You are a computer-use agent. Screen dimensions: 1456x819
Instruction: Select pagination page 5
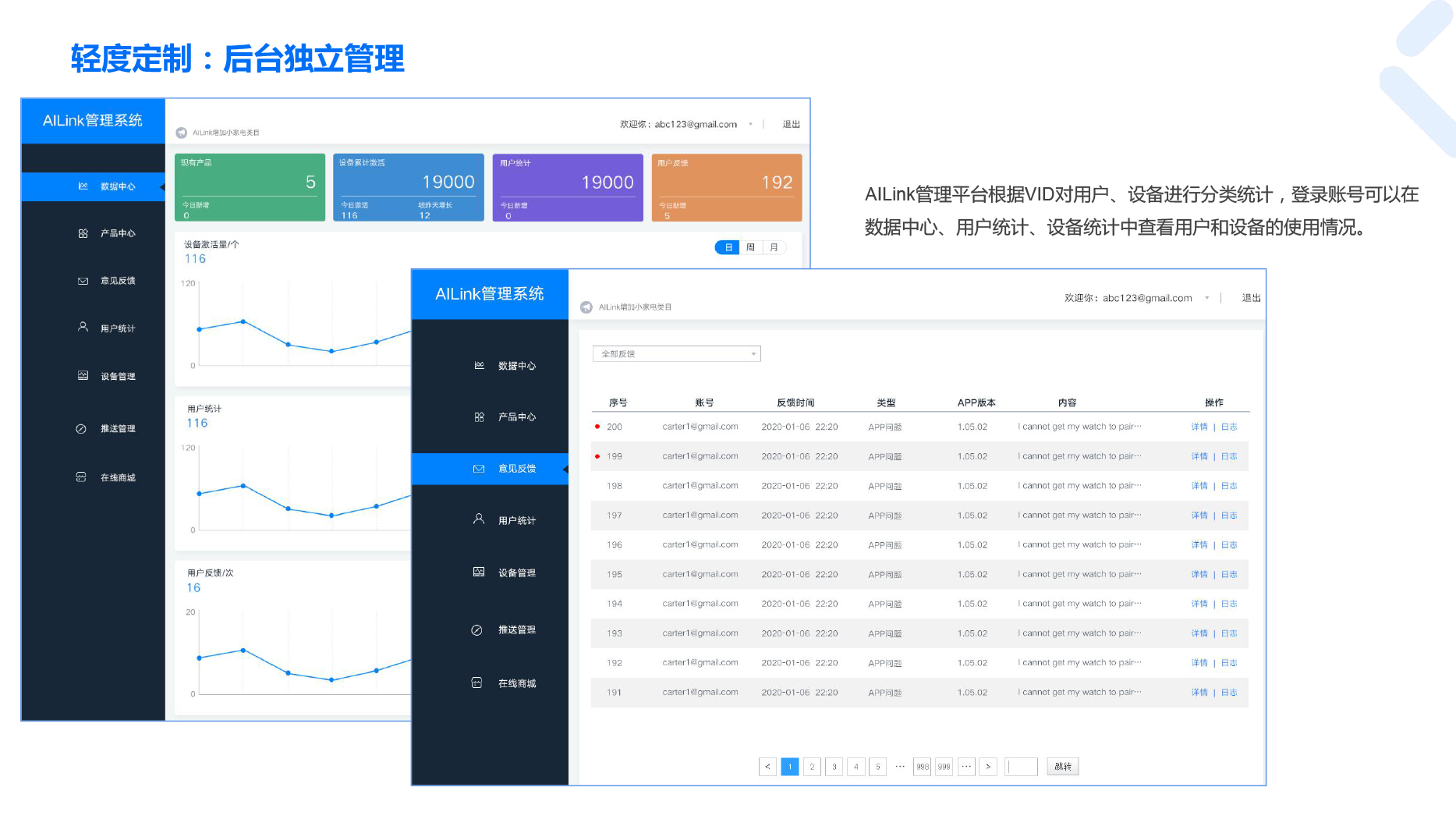(877, 767)
